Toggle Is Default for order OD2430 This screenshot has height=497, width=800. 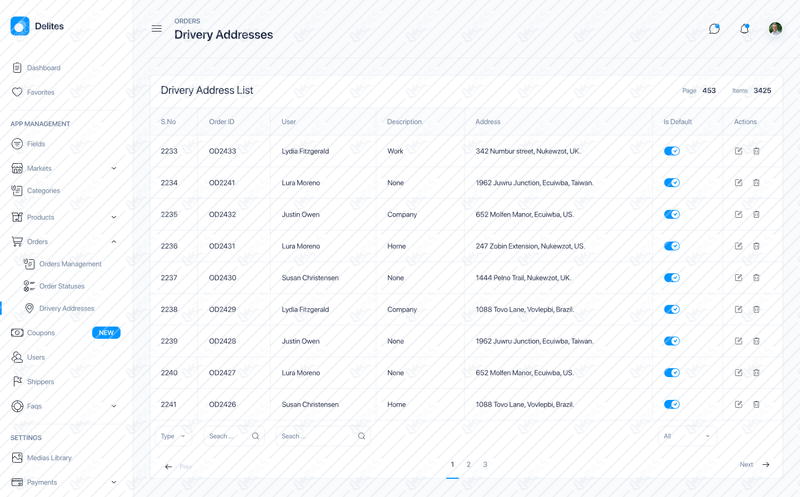671,278
